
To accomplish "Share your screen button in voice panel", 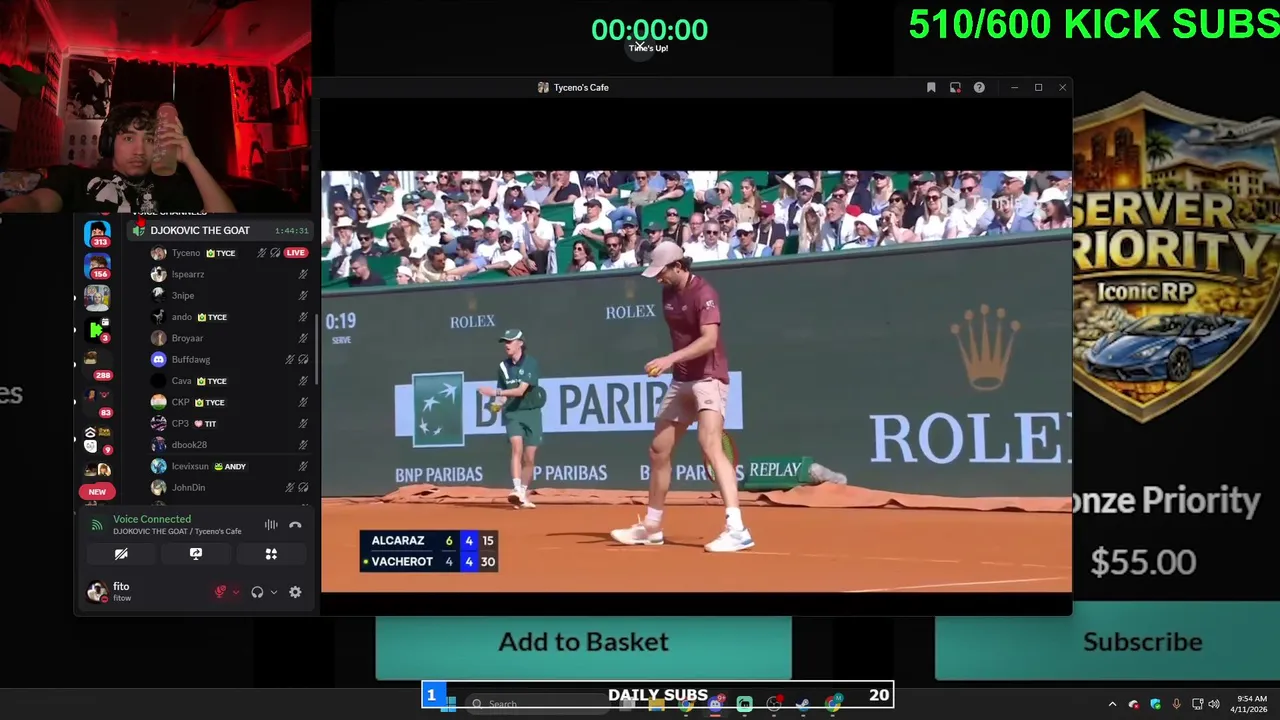I will click(x=196, y=554).
